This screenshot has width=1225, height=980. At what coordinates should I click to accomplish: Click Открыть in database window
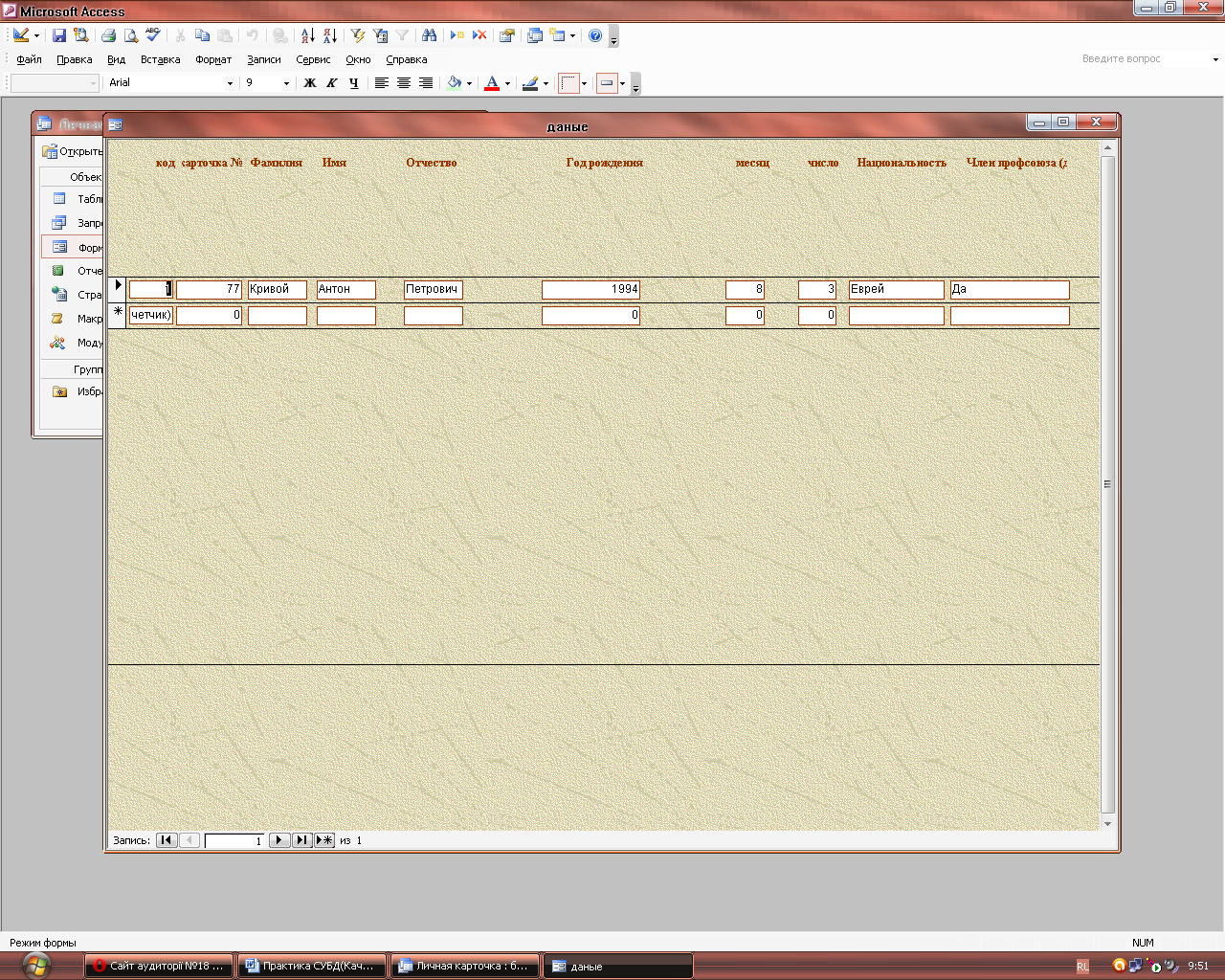pyautogui.click(x=73, y=151)
